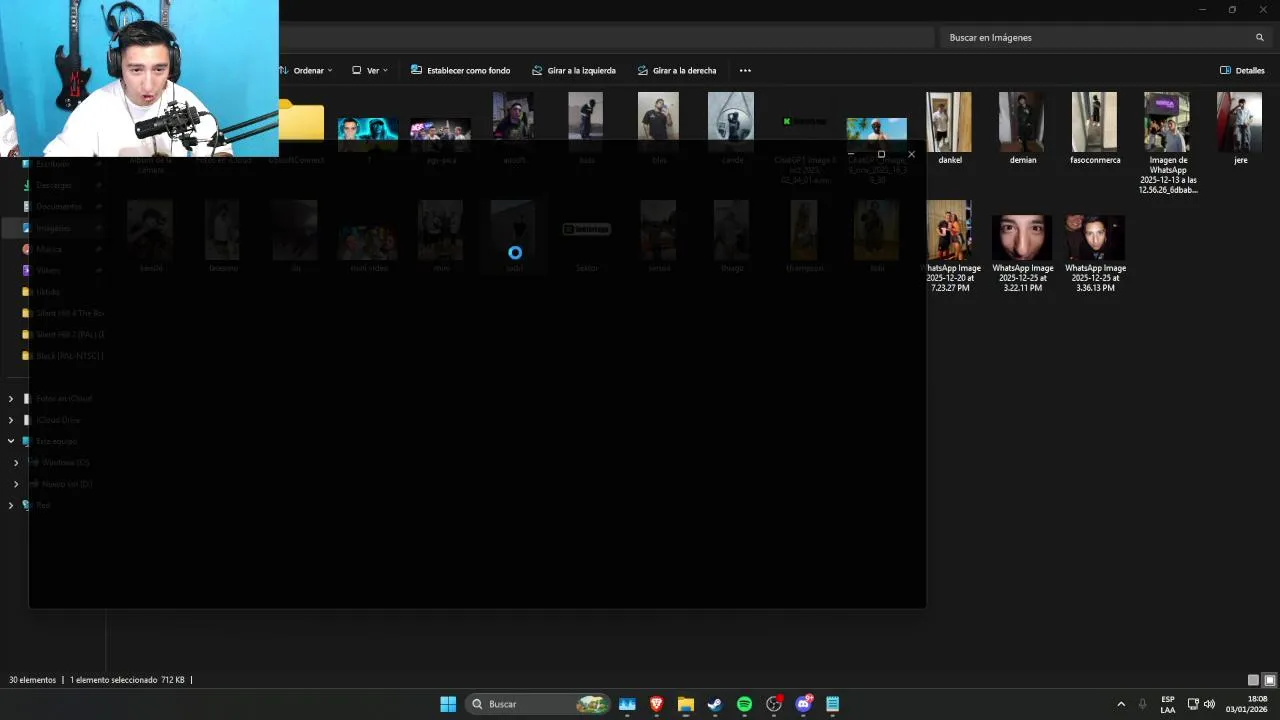This screenshot has width=1280, height=720.
Task: Expand the iCloud Drive tree node
Action: click(x=11, y=420)
